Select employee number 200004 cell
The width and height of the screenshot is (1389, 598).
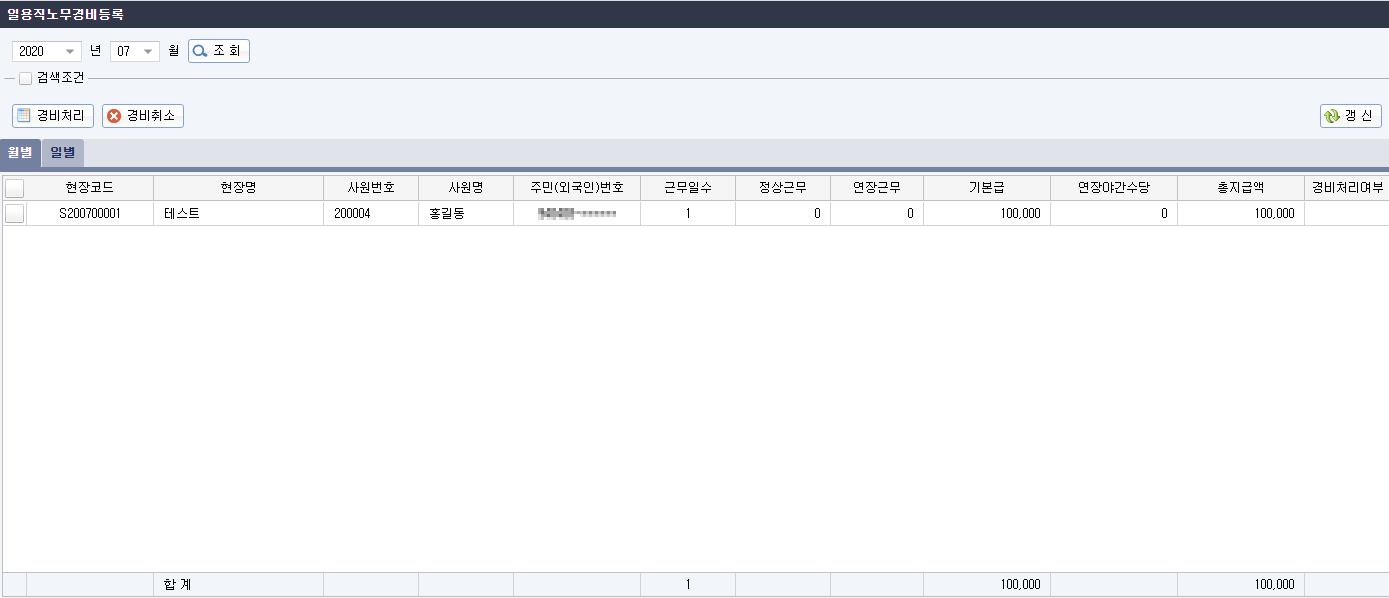click(x=371, y=213)
